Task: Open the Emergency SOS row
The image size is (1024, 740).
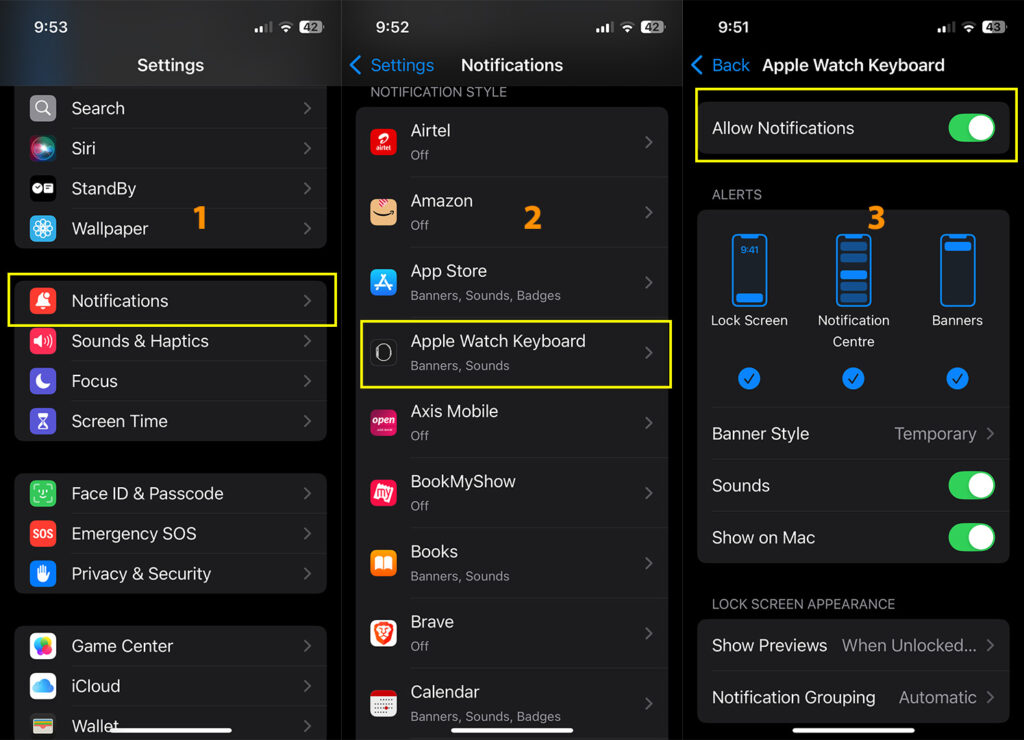Action: 170,534
